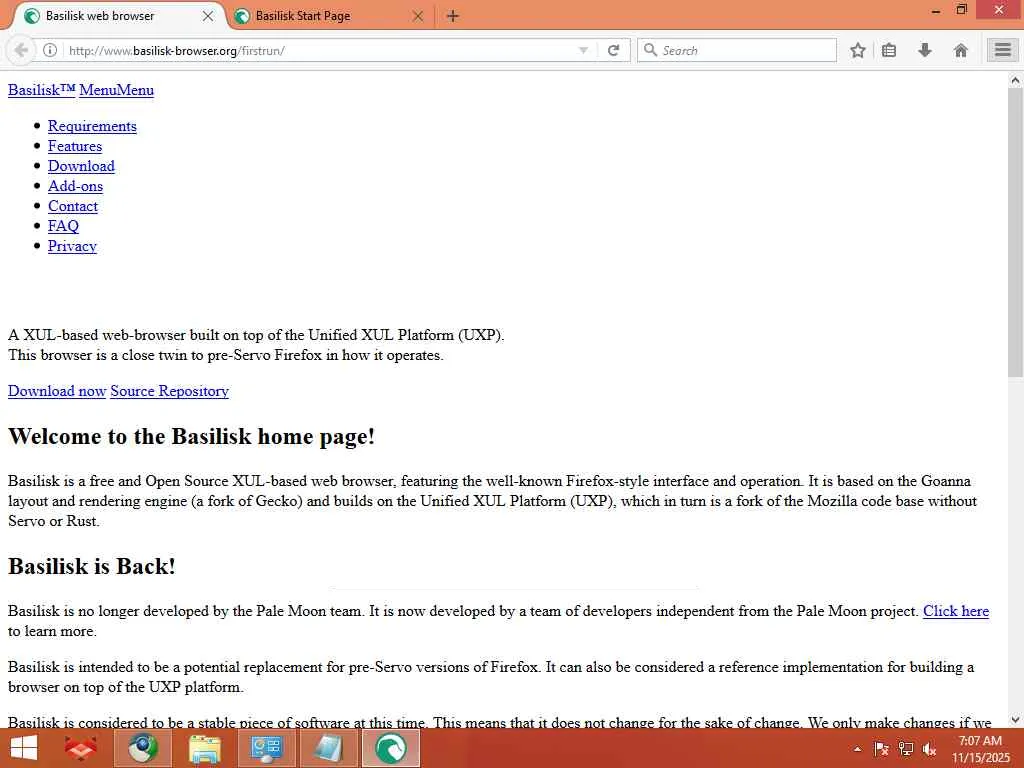Follow the Click here link
Image resolution: width=1024 pixels, height=768 pixels.
[955, 611]
